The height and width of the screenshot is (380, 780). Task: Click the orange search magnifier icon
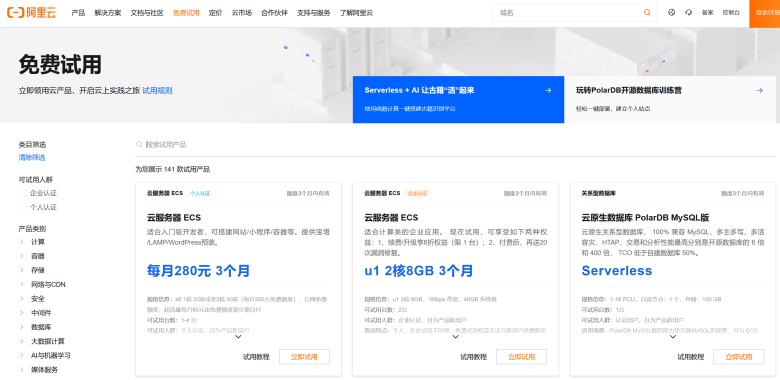pyautogui.click(x=647, y=13)
